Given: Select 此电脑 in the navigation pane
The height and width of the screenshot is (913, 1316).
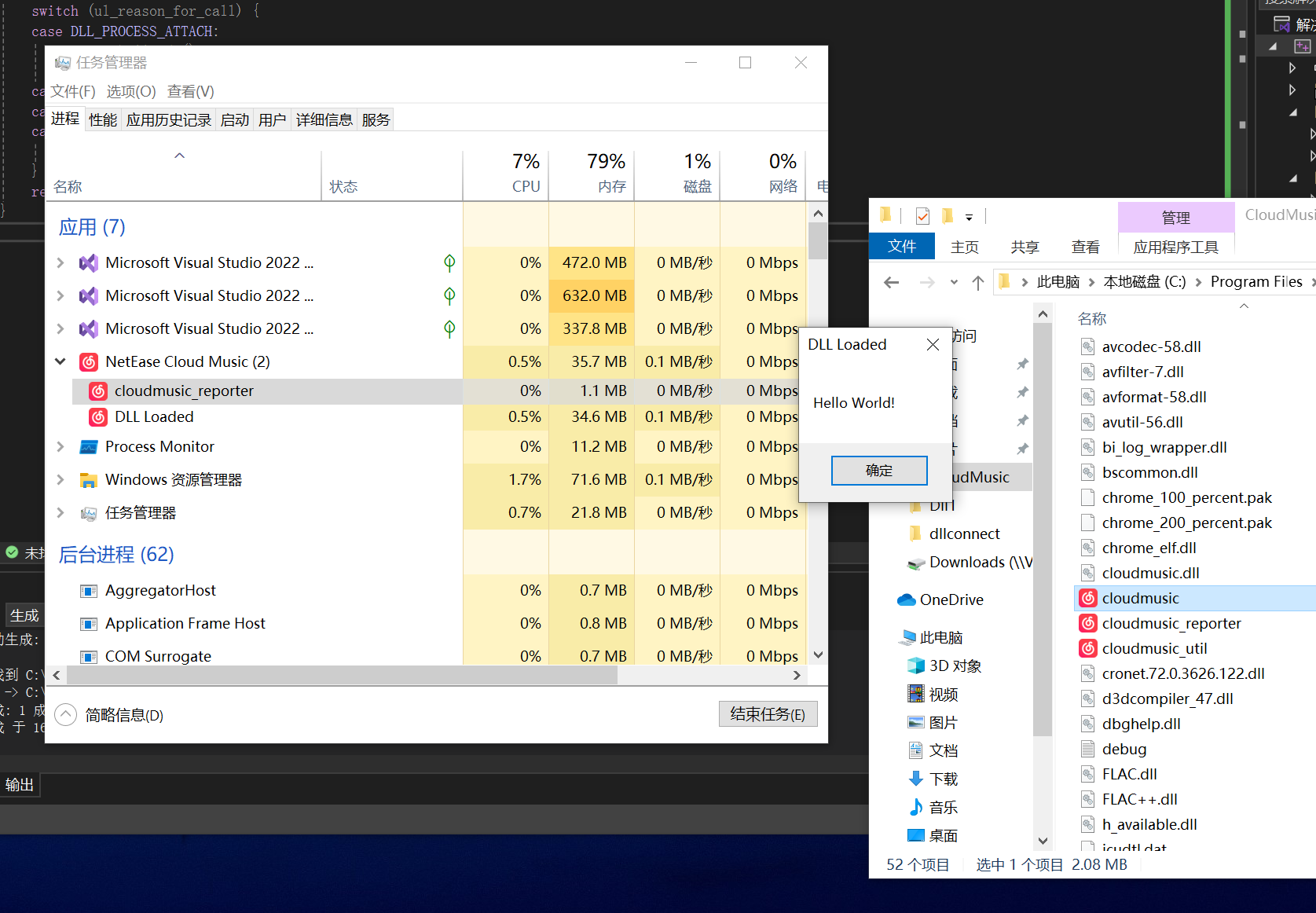Looking at the screenshot, I should 941,638.
